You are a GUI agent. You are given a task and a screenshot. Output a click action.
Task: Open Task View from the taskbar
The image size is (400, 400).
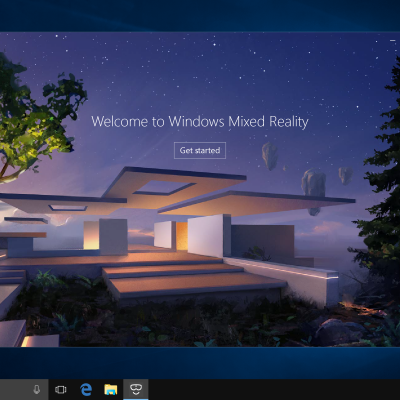60,389
